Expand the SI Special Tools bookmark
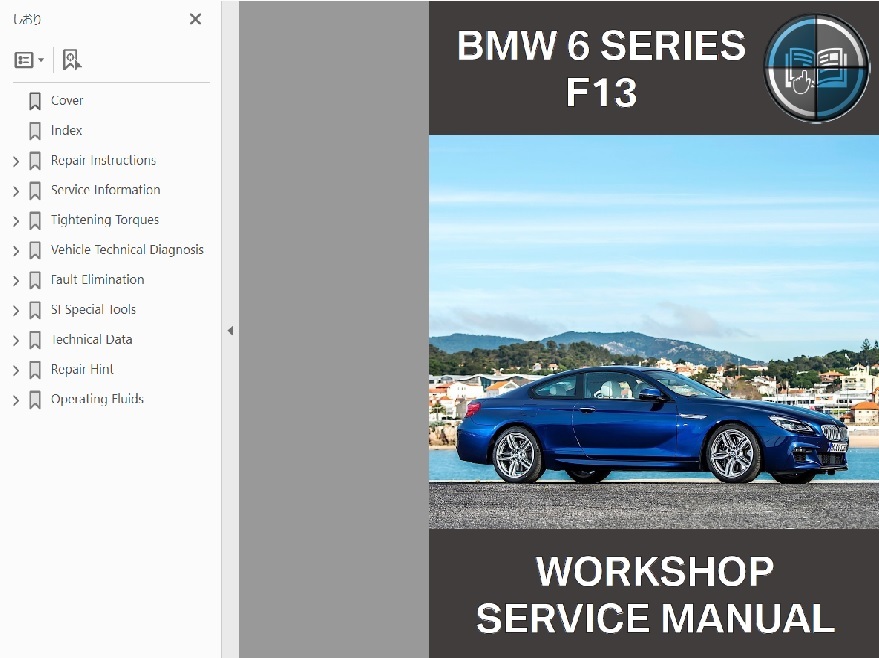Viewport: 879px width, 658px height. [x=16, y=311]
